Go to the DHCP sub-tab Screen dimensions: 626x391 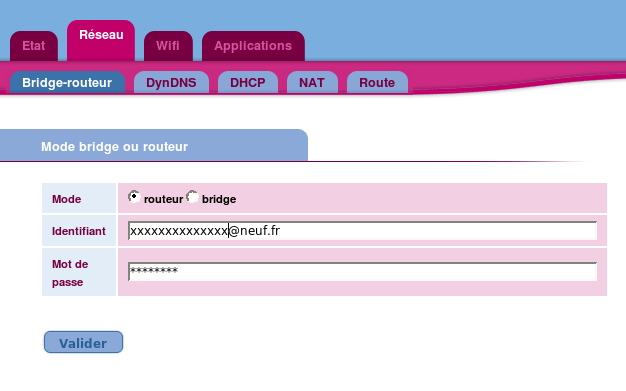(x=248, y=82)
